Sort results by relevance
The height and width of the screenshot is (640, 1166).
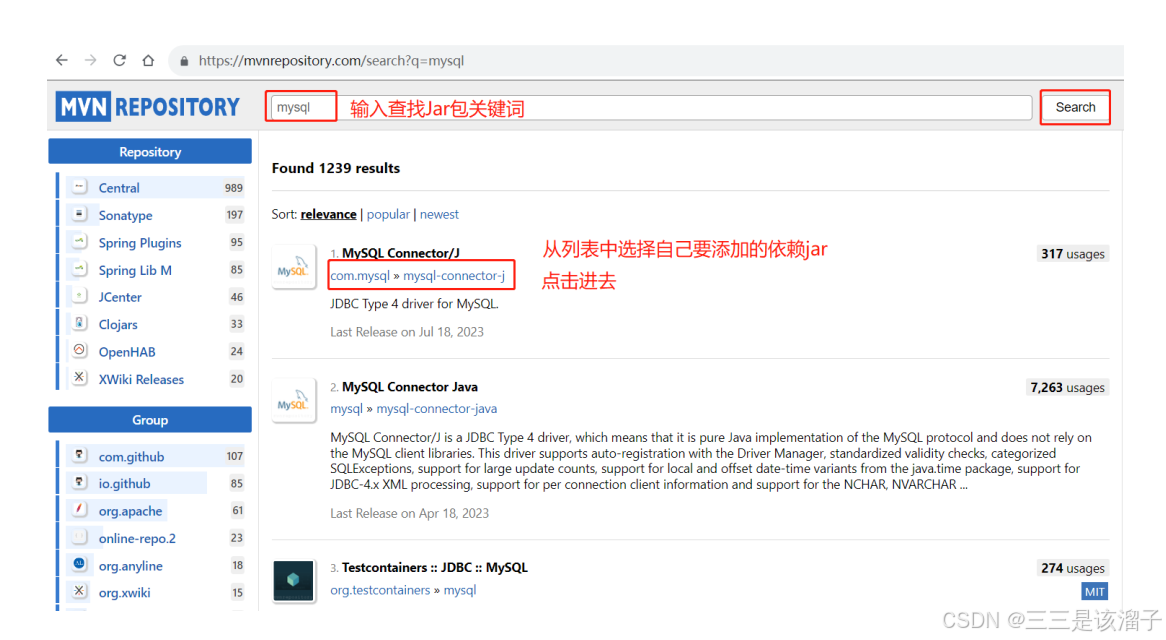[x=328, y=214]
